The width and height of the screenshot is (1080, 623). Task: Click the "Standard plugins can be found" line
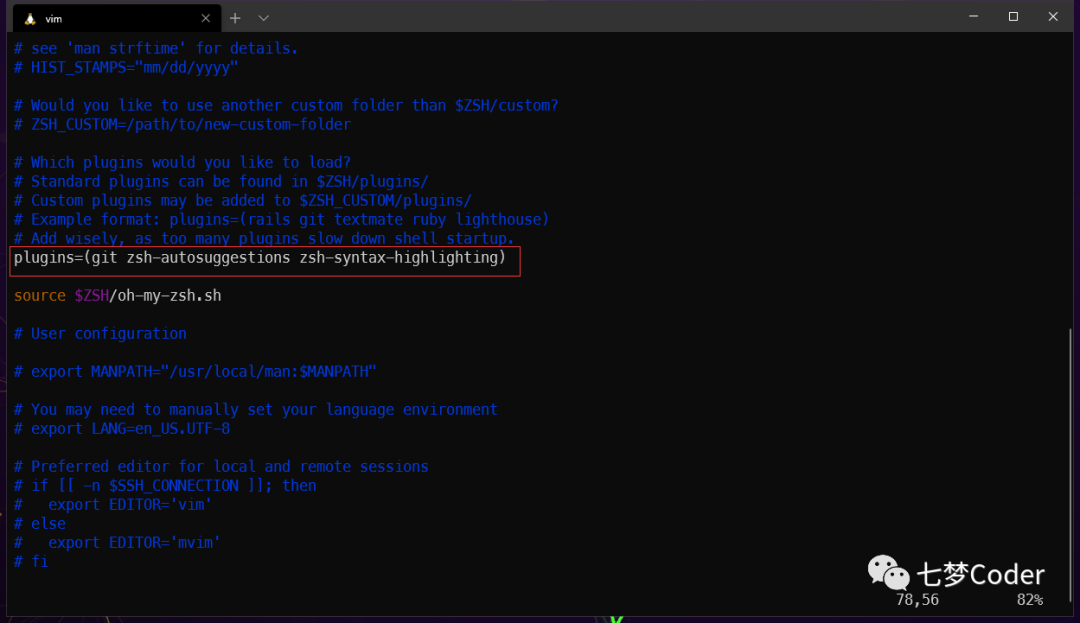click(x=221, y=182)
